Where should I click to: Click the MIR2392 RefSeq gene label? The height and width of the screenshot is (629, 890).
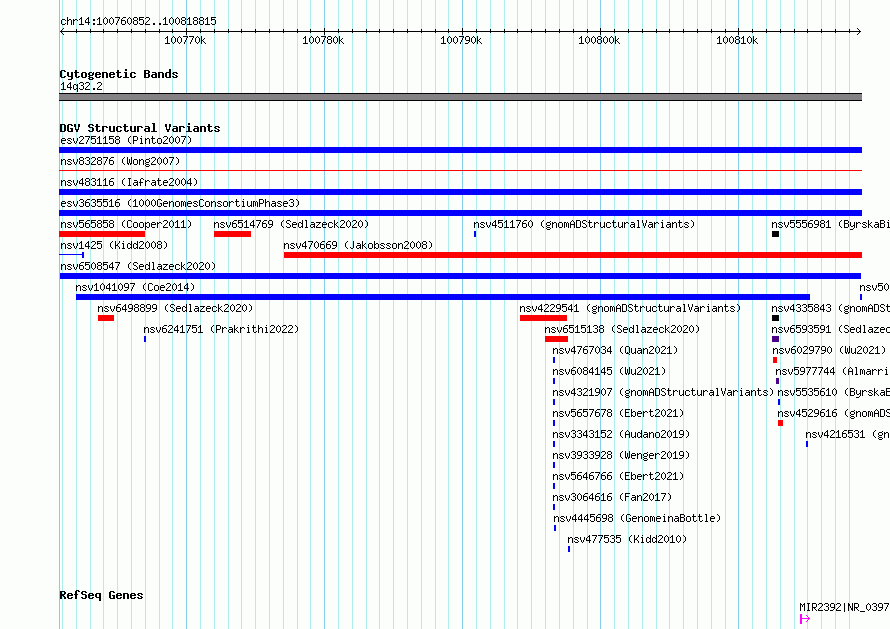845,607
